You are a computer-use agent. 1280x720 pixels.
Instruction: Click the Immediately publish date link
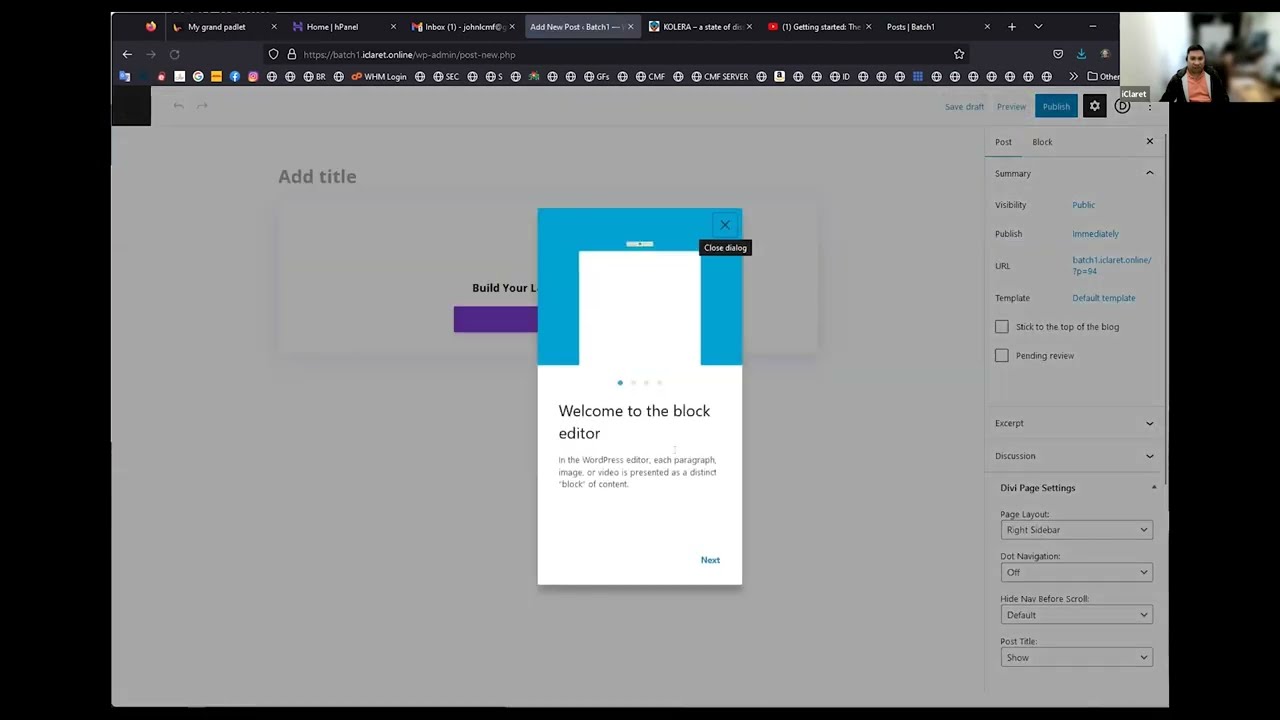tap(1095, 234)
